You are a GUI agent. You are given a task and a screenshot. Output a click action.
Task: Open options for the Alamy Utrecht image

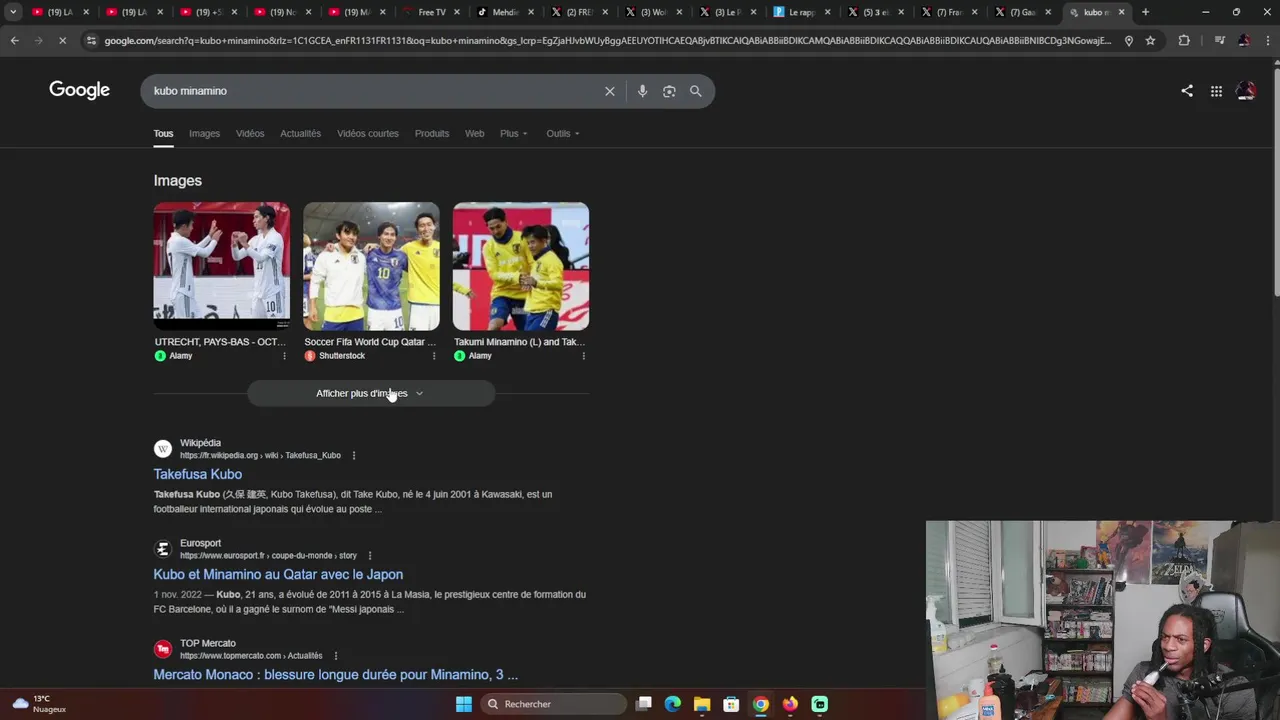click(x=284, y=356)
